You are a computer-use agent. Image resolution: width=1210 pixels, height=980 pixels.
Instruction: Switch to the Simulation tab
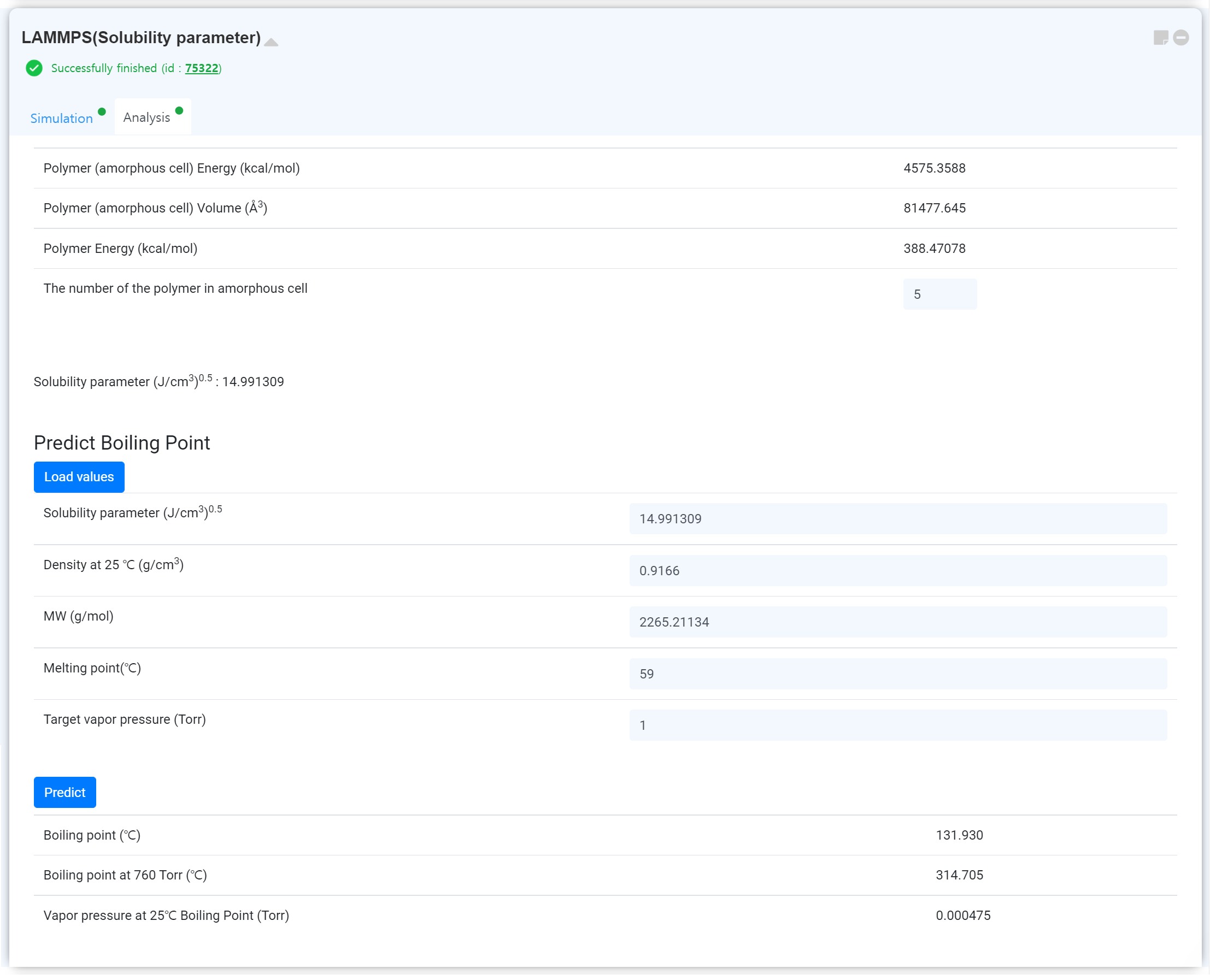(62, 118)
